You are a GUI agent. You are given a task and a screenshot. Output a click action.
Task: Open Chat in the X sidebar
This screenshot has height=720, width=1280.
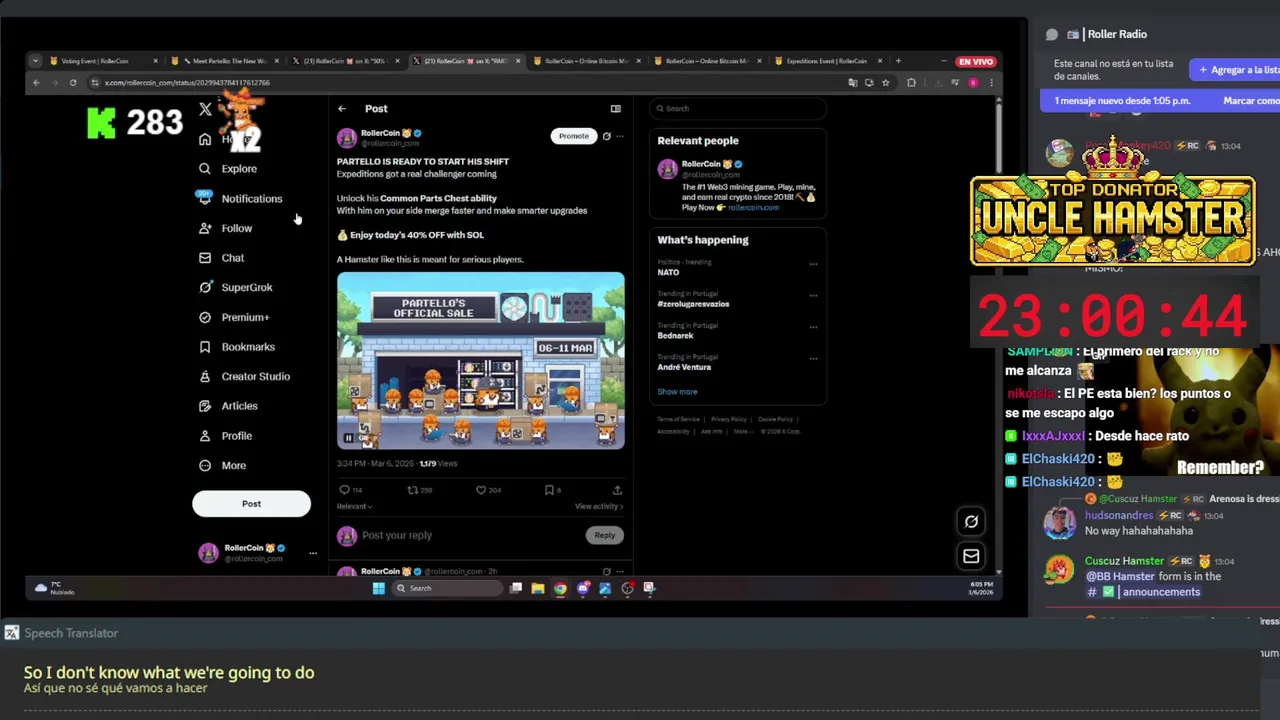pos(222,258)
